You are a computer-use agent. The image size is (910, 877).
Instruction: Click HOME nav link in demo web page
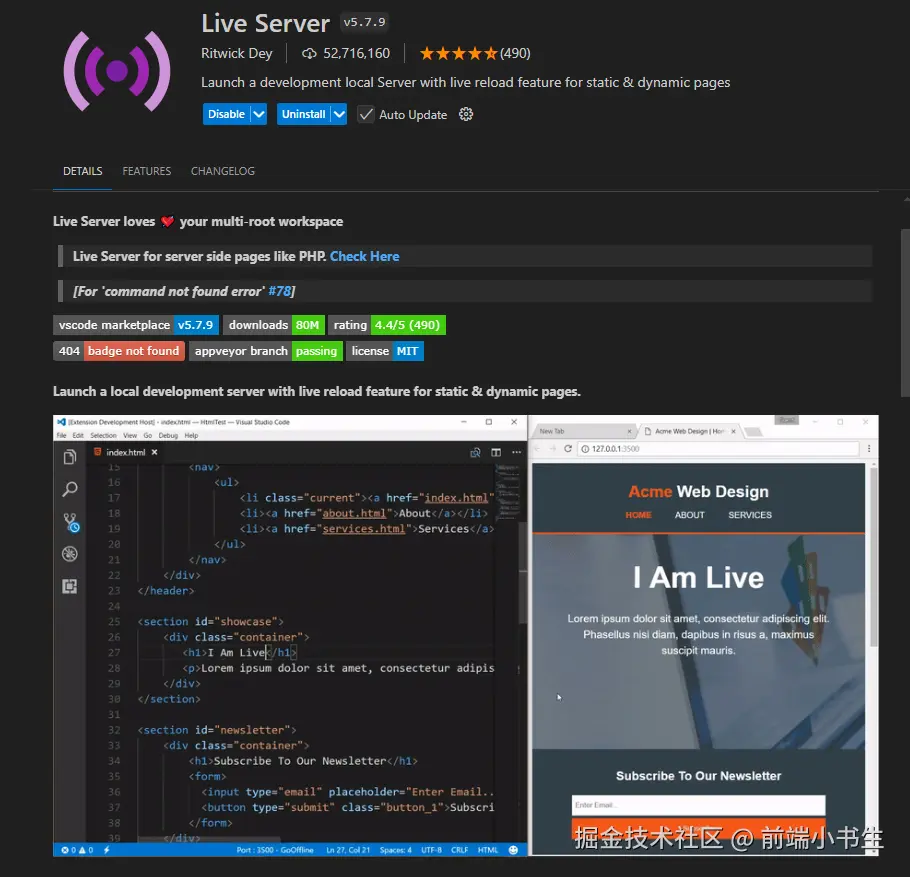(638, 515)
